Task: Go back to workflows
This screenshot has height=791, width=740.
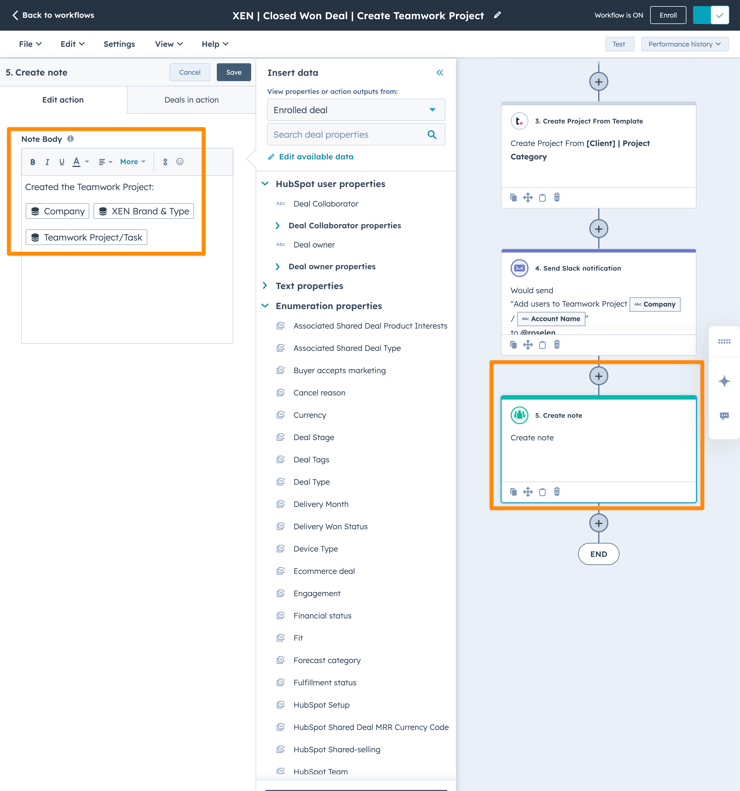Action: [x=53, y=15]
